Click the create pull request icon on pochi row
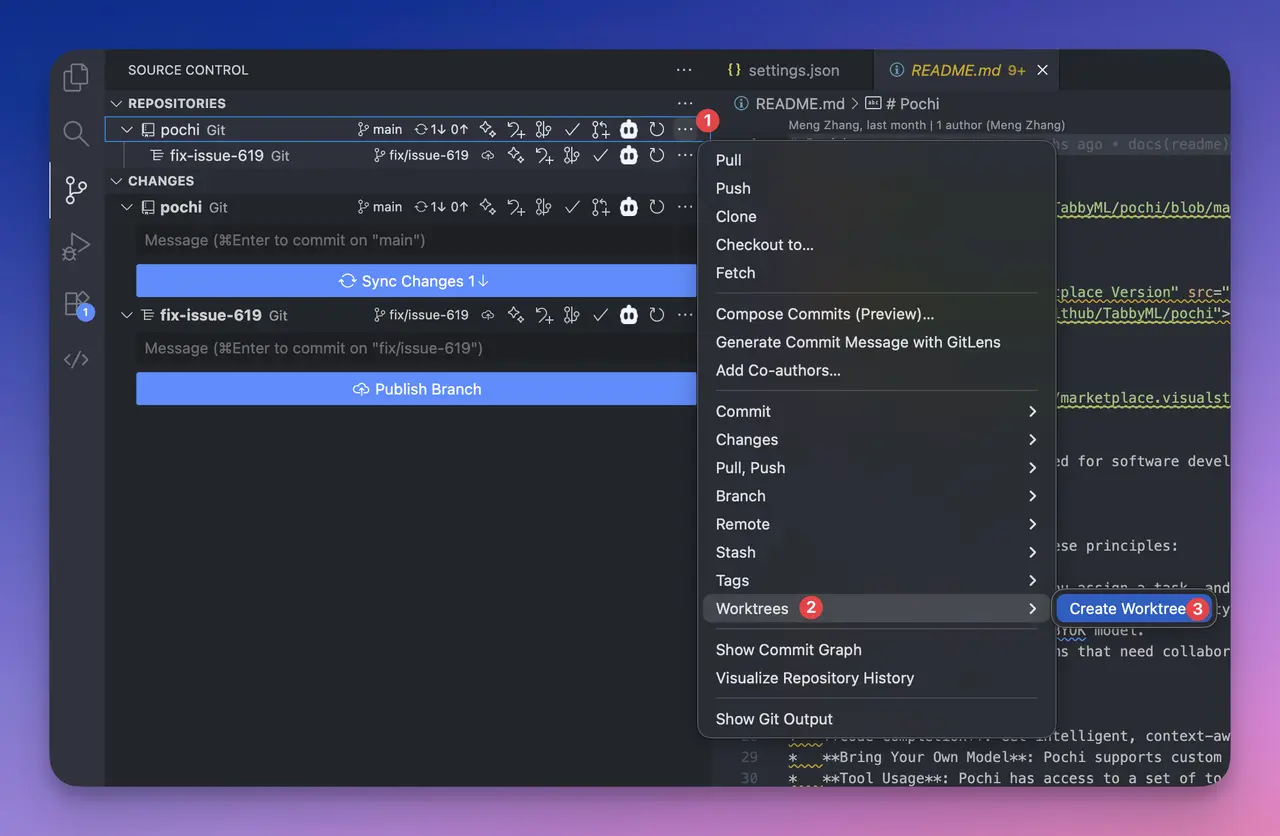 (x=601, y=129)
